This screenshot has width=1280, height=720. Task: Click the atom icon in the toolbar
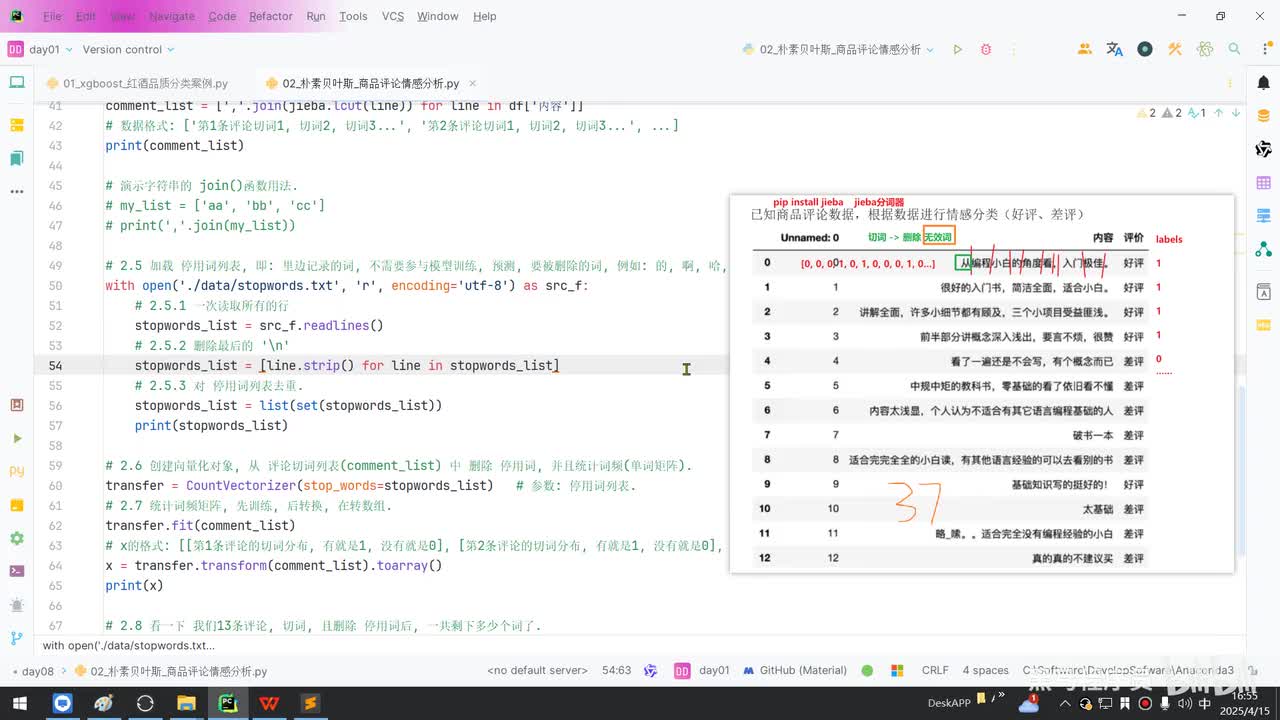[1205, 49]
